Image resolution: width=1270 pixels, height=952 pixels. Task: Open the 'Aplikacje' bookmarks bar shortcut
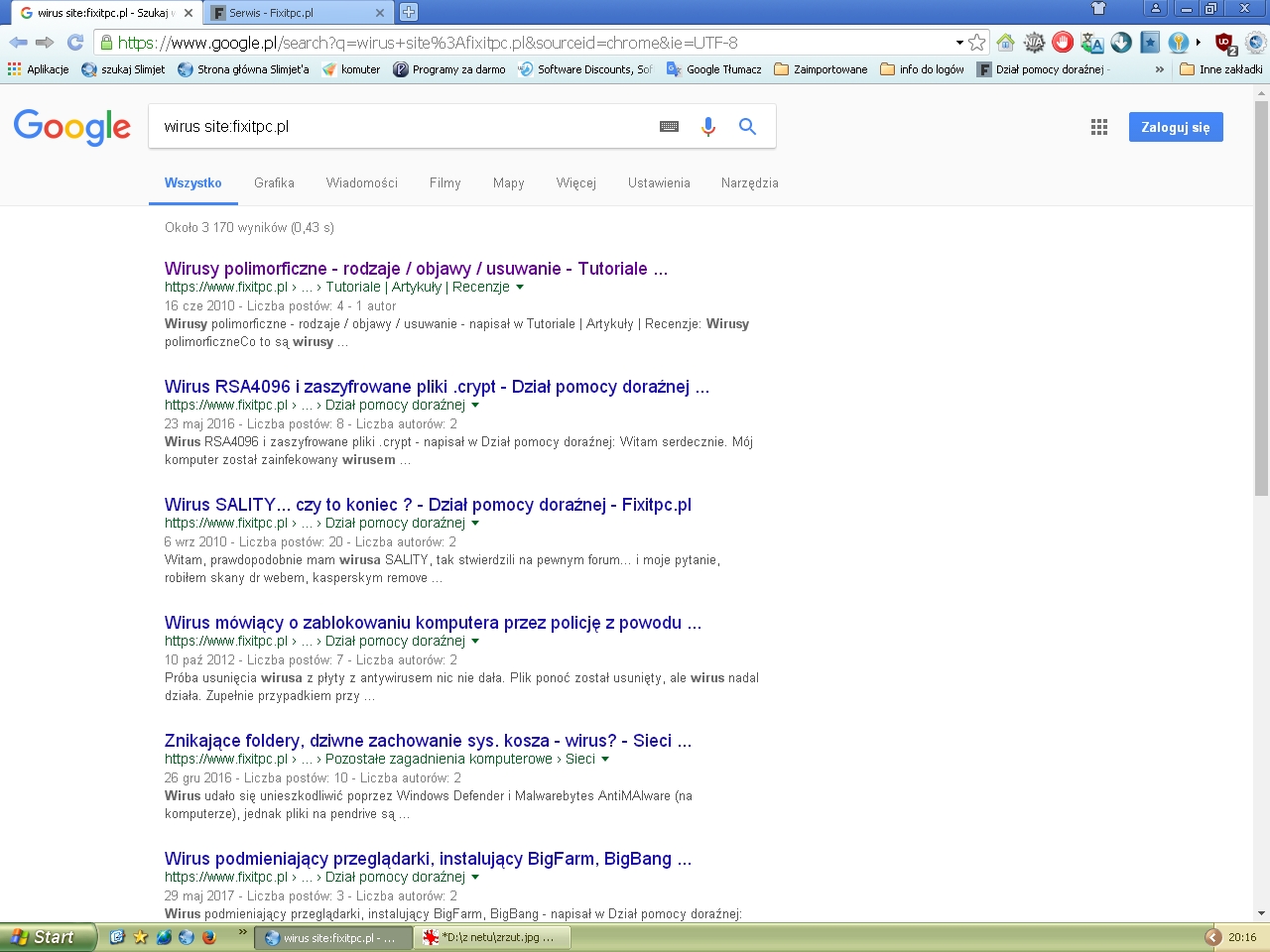click(x=38, y=69)
